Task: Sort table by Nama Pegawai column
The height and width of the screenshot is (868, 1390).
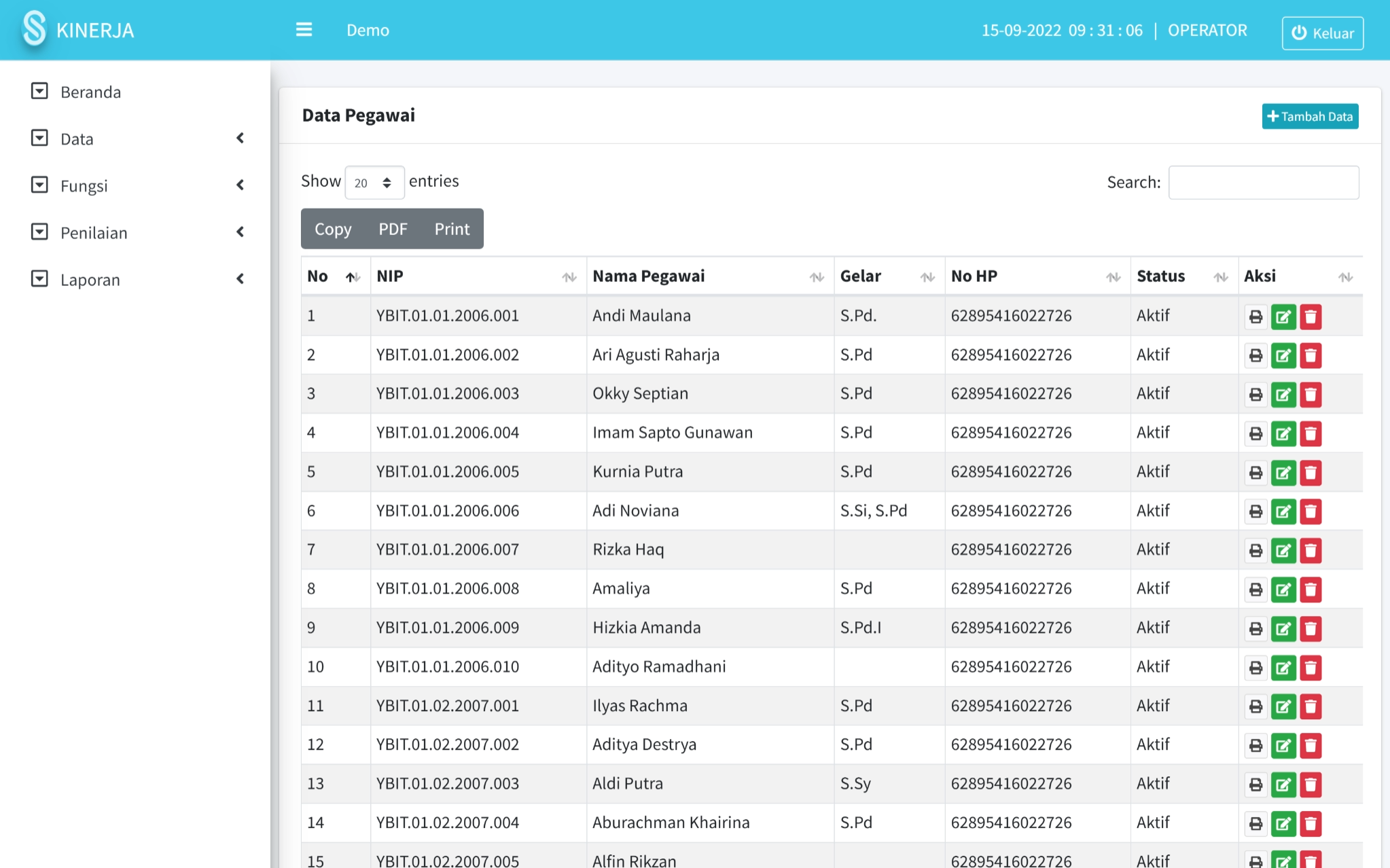Action: [710, 276]
